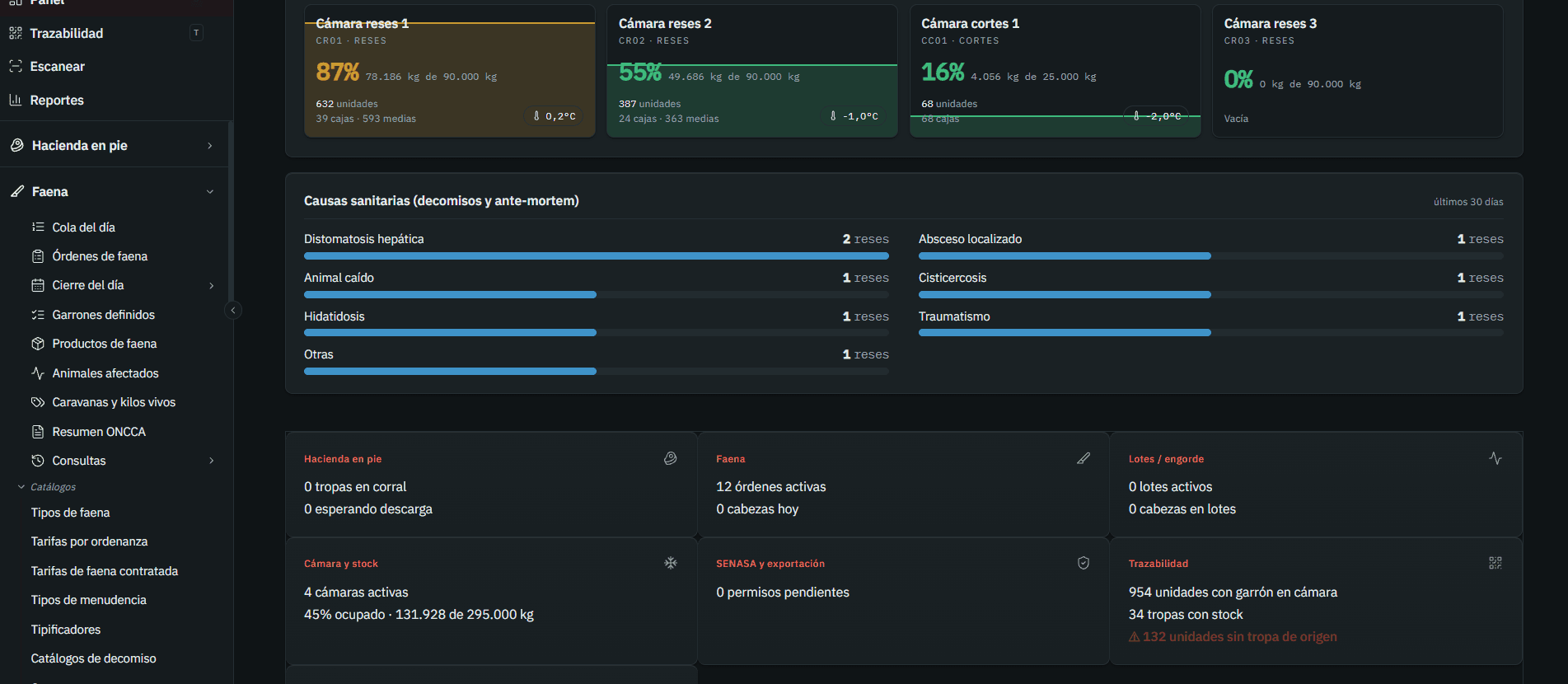This screenshot has width=1568, height=684.
Task: Click the Consultas history icon
Action: tap(38, 461)
